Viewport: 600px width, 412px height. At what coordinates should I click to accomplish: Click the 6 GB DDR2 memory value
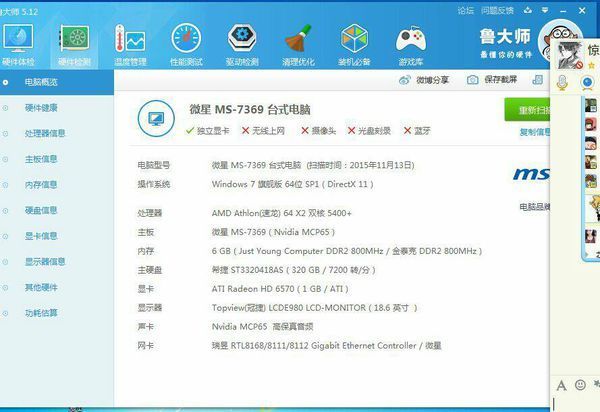coord(347,251)
